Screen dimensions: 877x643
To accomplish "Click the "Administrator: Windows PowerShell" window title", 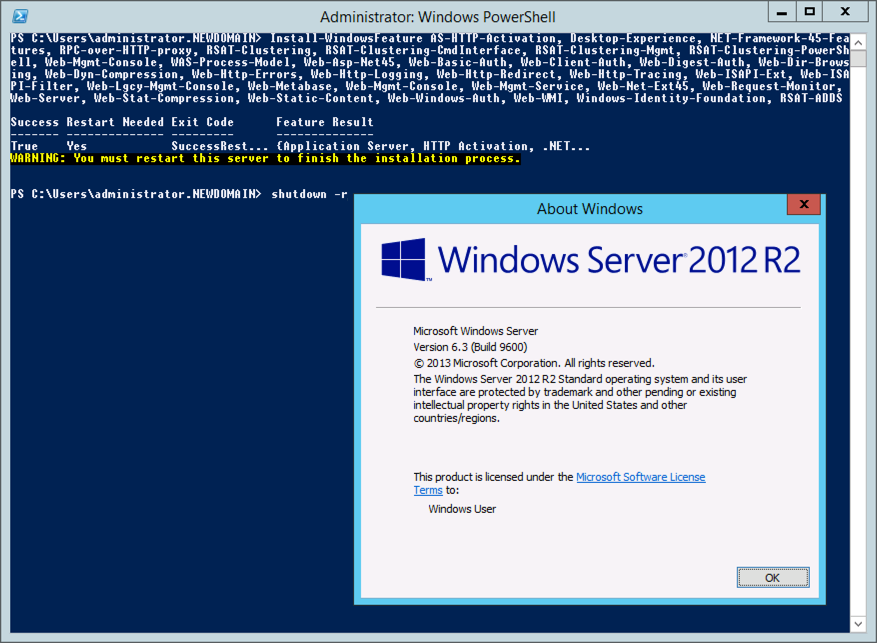I will click(x=438, y=17).
